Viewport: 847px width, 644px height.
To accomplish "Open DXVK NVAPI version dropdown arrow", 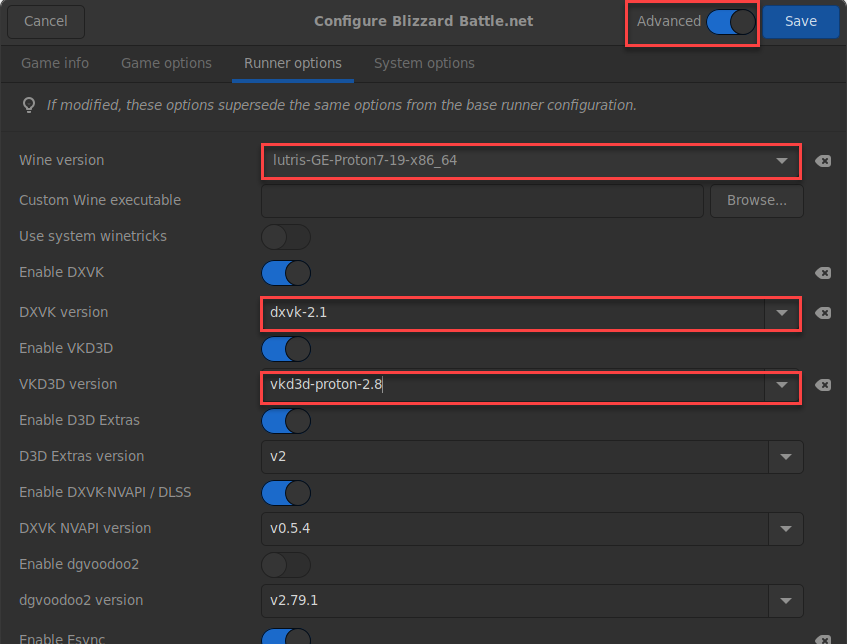I will pos(786,529).
